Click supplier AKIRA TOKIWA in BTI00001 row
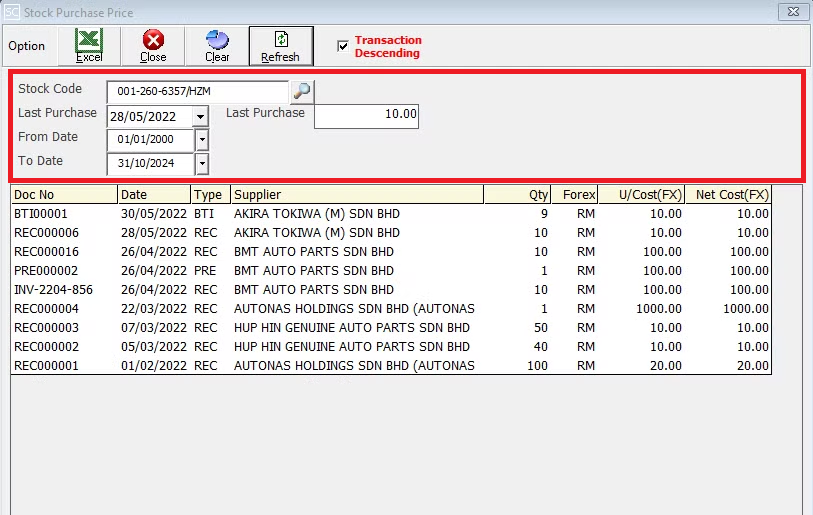Screen dimensions: 813x515 317,214
